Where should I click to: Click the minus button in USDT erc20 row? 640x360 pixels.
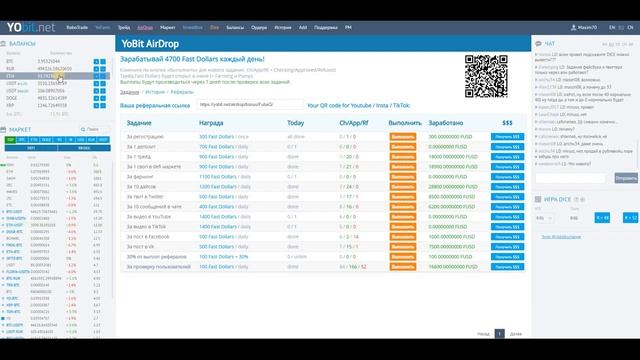103,84
